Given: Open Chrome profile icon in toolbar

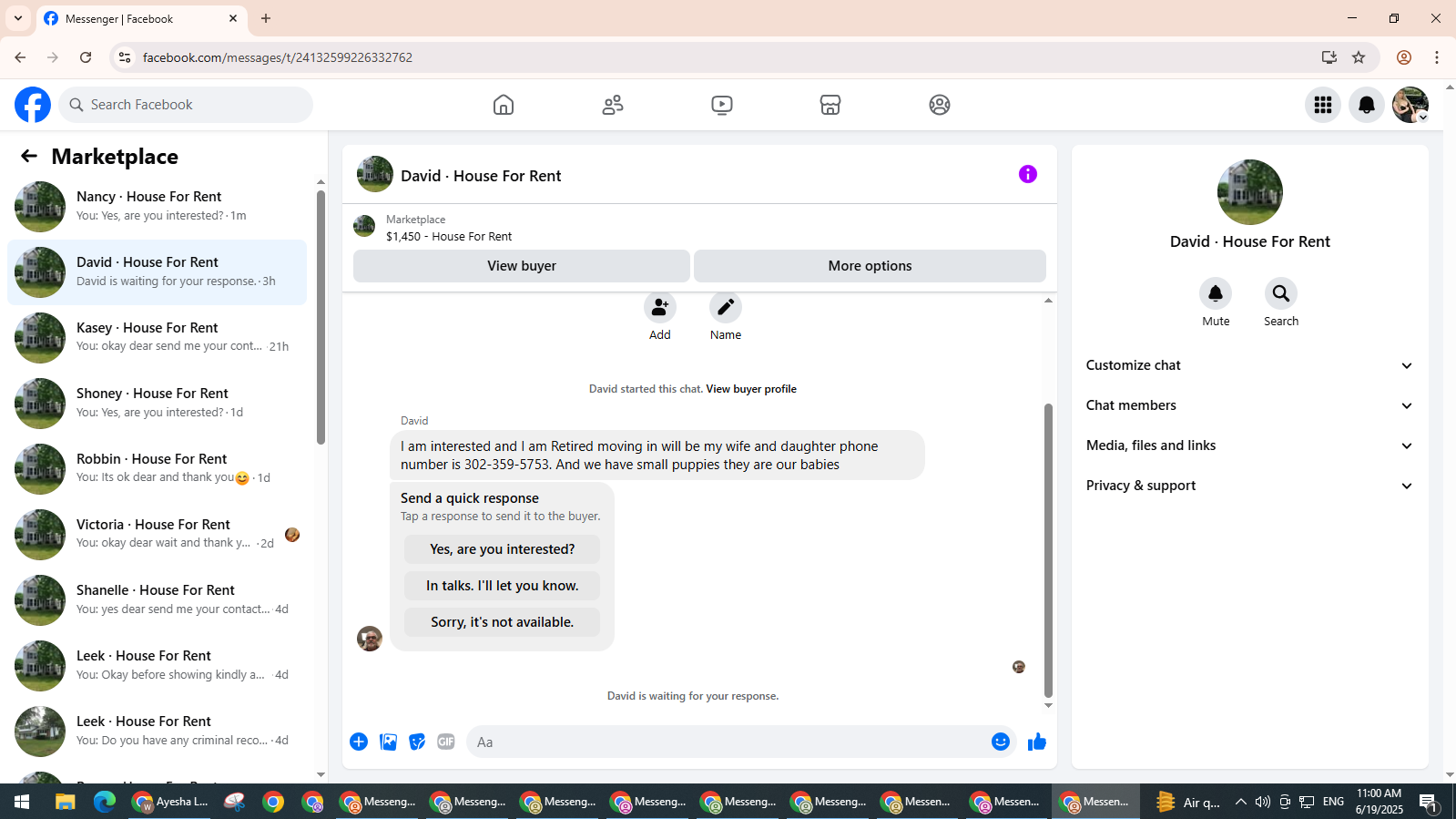Looking at the screenshot, I should coord(1404,57).
